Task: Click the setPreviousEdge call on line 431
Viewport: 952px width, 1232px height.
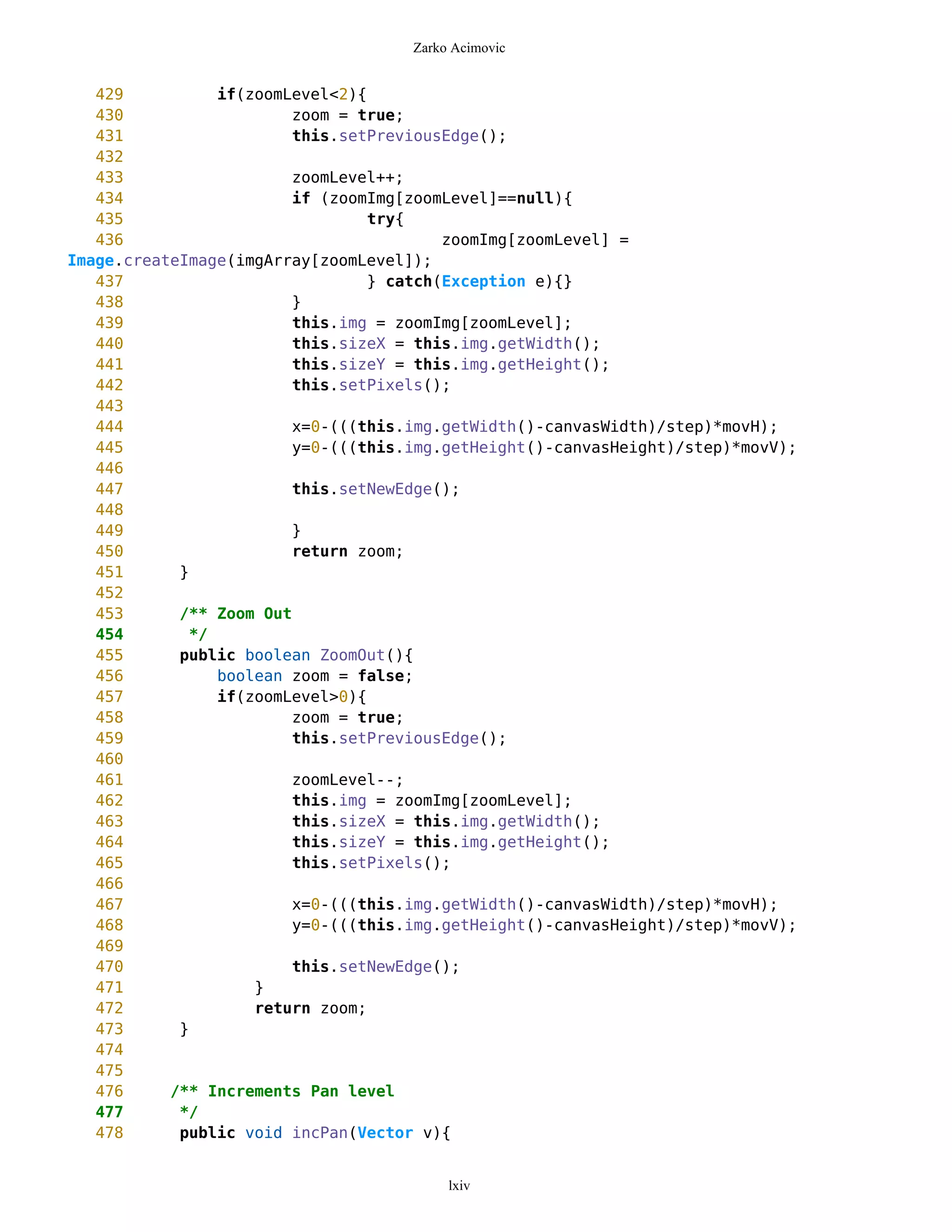Action: coord(408,136)
